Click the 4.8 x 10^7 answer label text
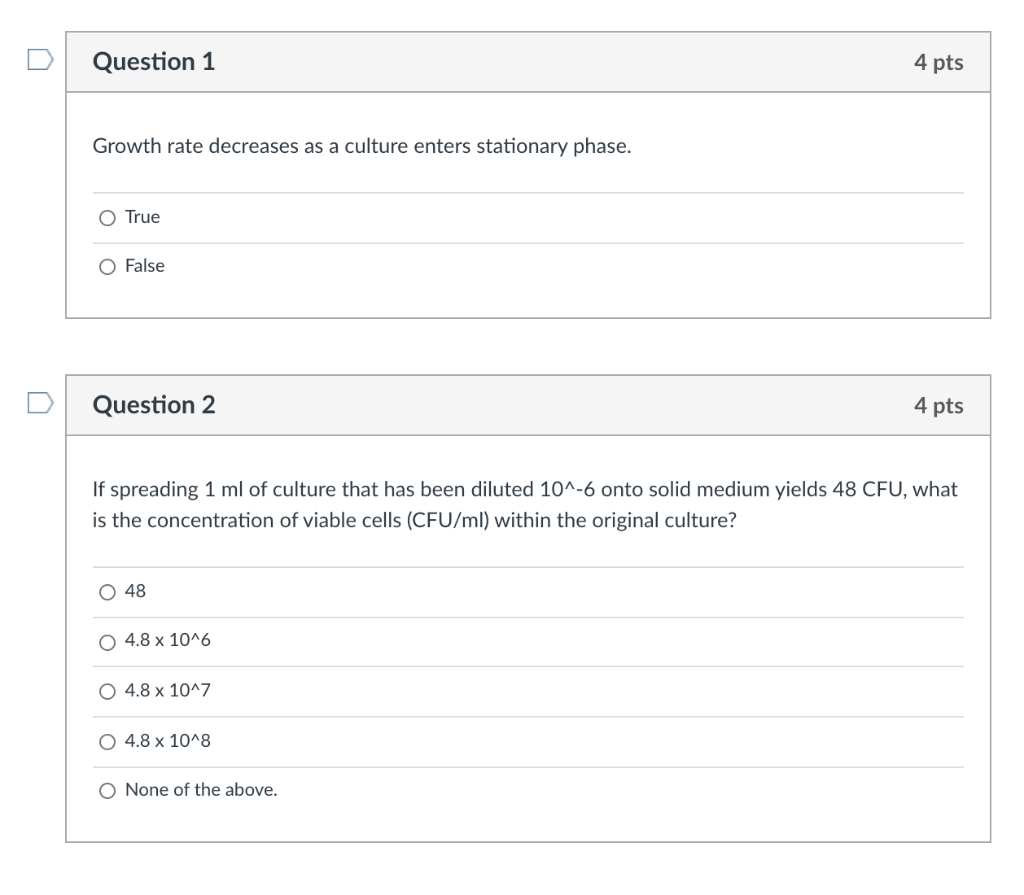1024x895 pixels. [x=171, y=690]
